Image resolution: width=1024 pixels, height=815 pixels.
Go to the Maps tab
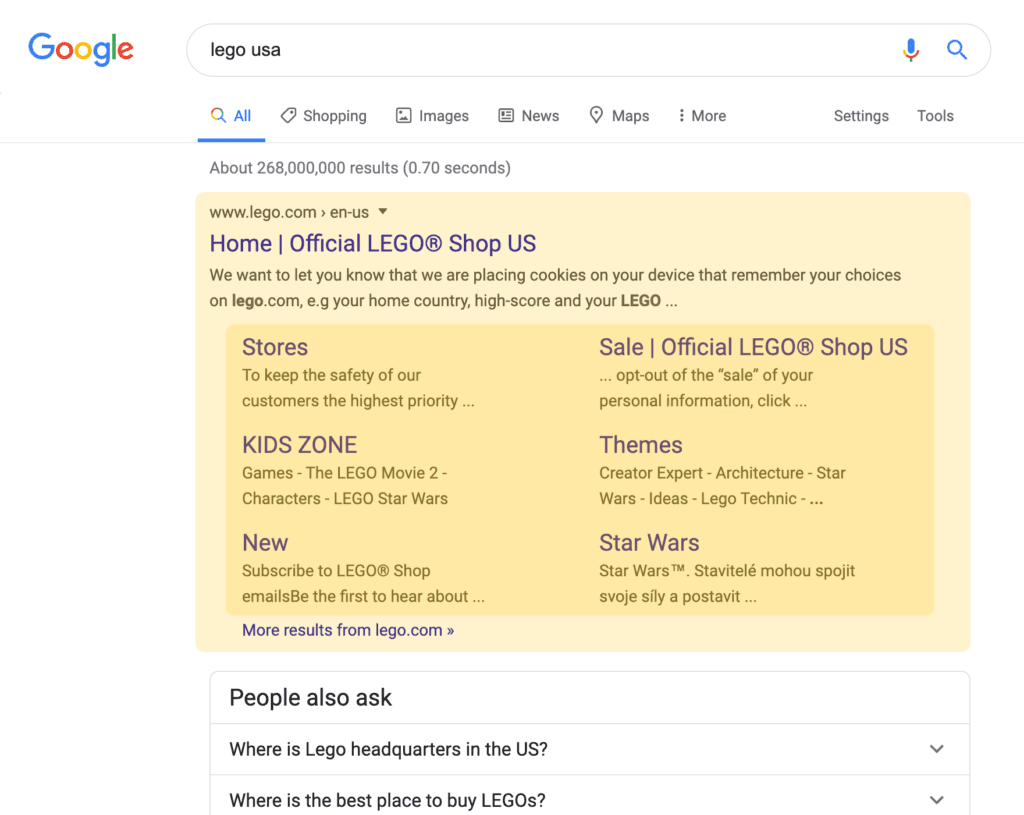(619, 116)
